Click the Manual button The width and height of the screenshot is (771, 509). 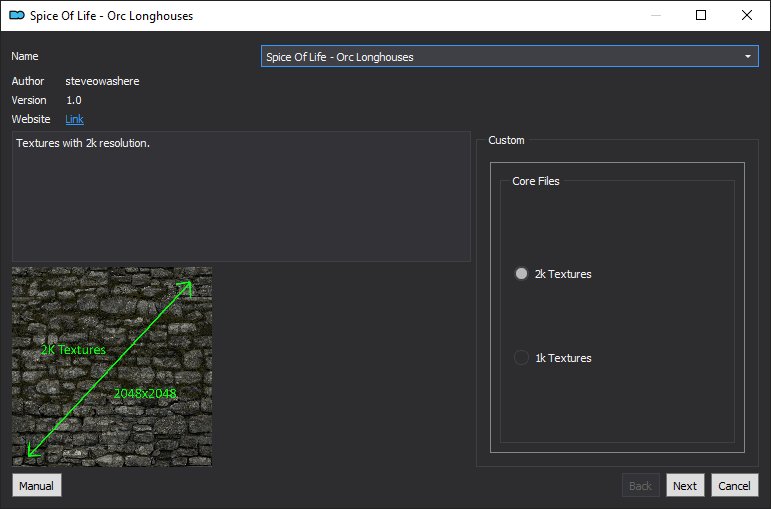pos(36,486)
